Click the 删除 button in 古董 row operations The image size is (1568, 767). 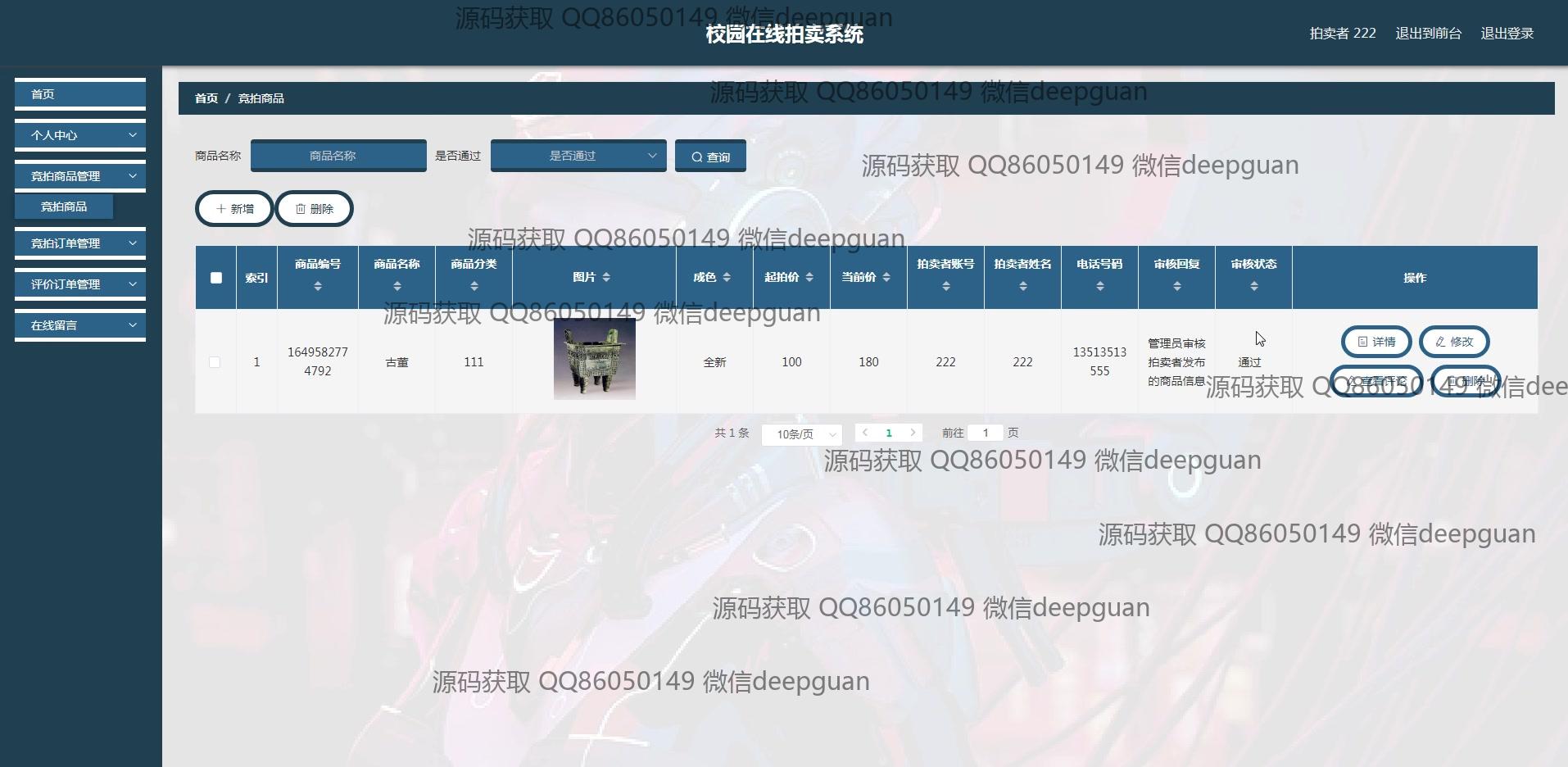pyautogui.click(x=1466, y=381)
